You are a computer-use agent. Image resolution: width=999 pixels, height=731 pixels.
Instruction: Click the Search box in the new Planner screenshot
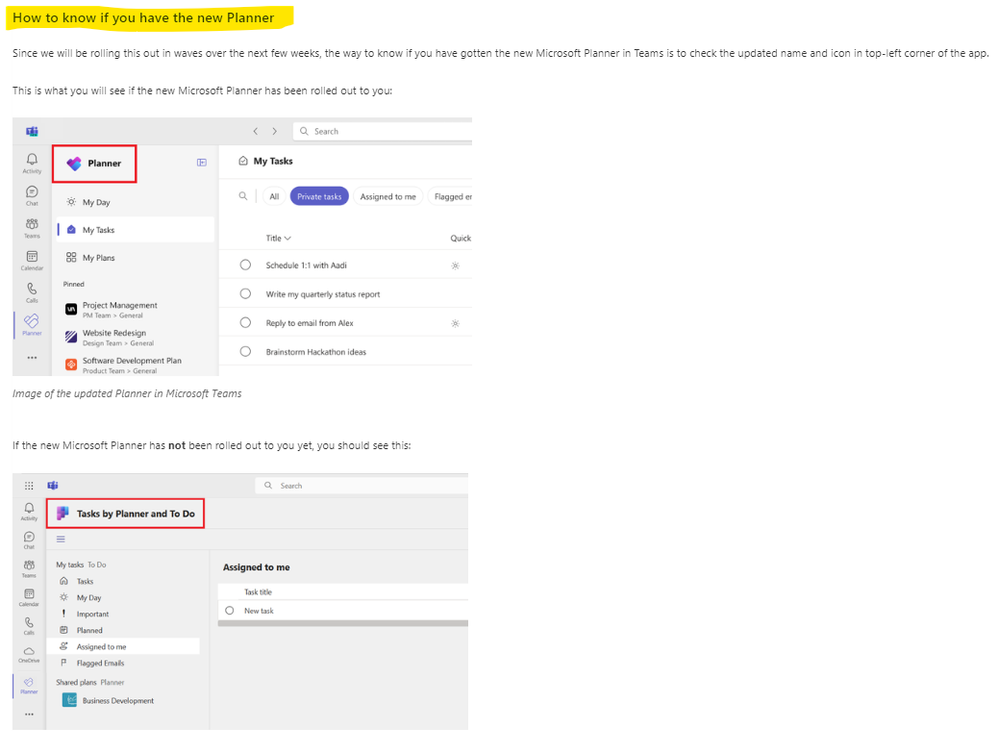click(x=382, y=131)
